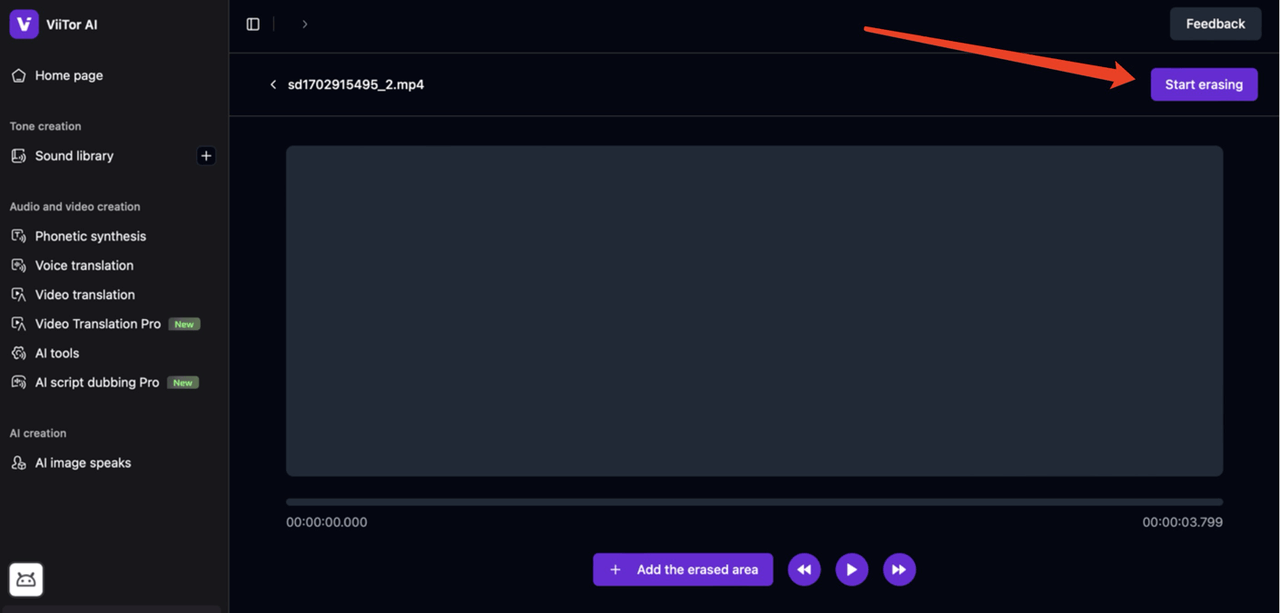Click the forward chevron in top bar
Image resolution: width=1280 pixels, height=613 pixels.
pos(305,24)
